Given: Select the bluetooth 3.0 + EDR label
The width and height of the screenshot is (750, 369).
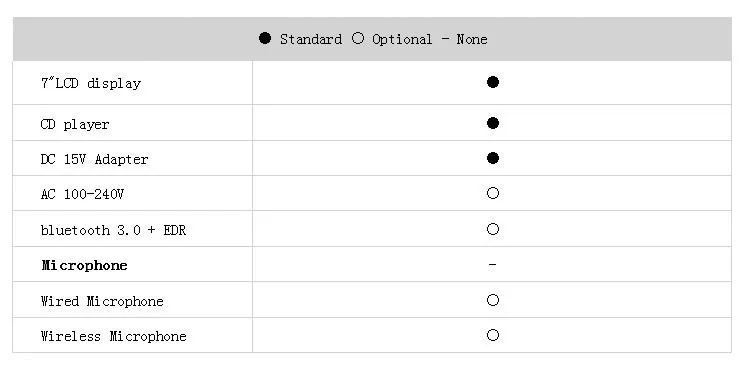Looking at the screenshot, I should point(113,230).
